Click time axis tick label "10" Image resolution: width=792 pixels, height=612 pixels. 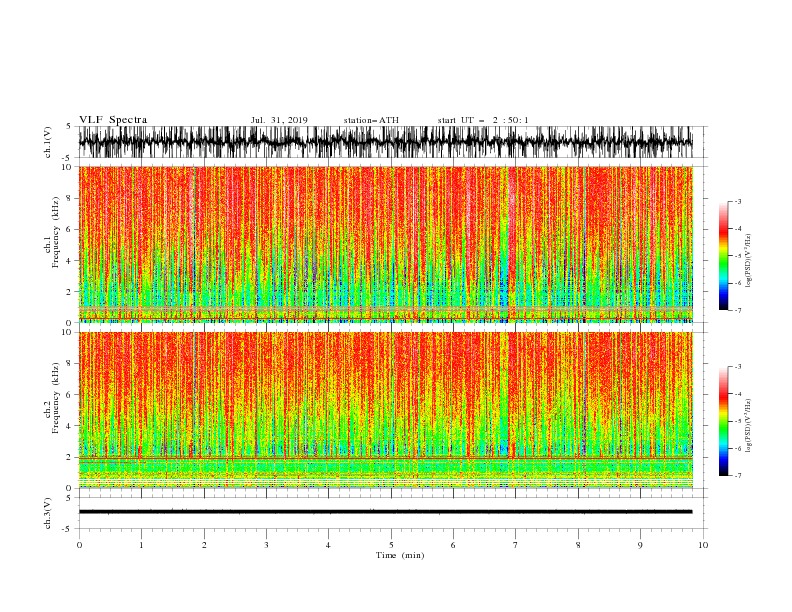click(x=703, y=545)
